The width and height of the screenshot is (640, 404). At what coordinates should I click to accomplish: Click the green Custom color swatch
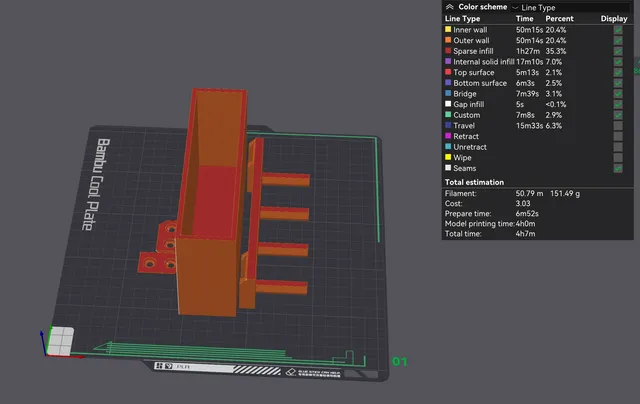pos(448,115)
